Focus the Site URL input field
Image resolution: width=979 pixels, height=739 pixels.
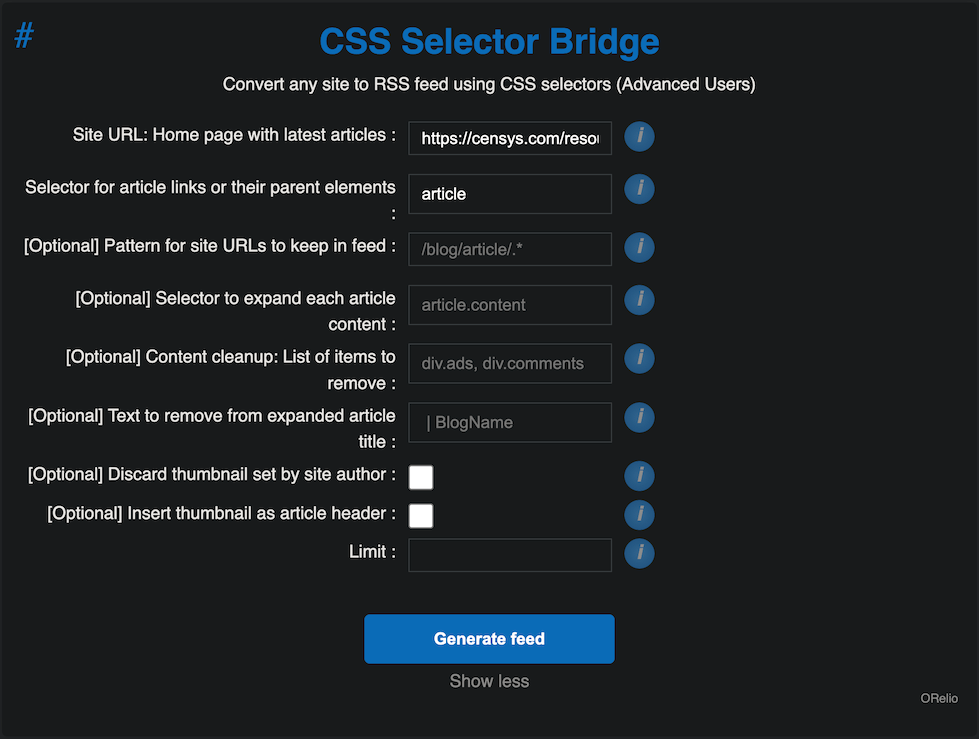coord(510,139)
